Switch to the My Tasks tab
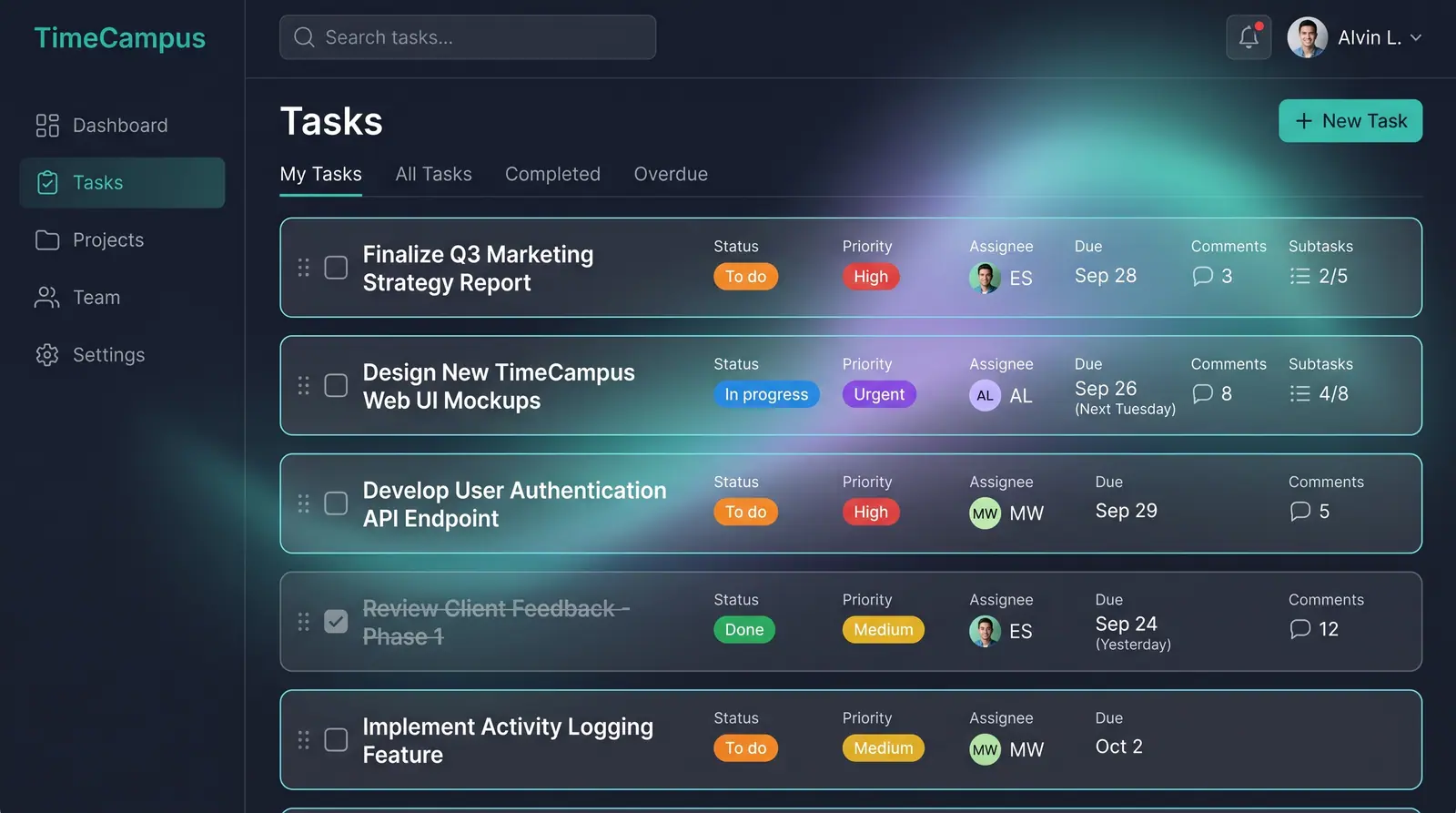The image size is (1456, 813). pyautogui.click(x=320, y=174)
